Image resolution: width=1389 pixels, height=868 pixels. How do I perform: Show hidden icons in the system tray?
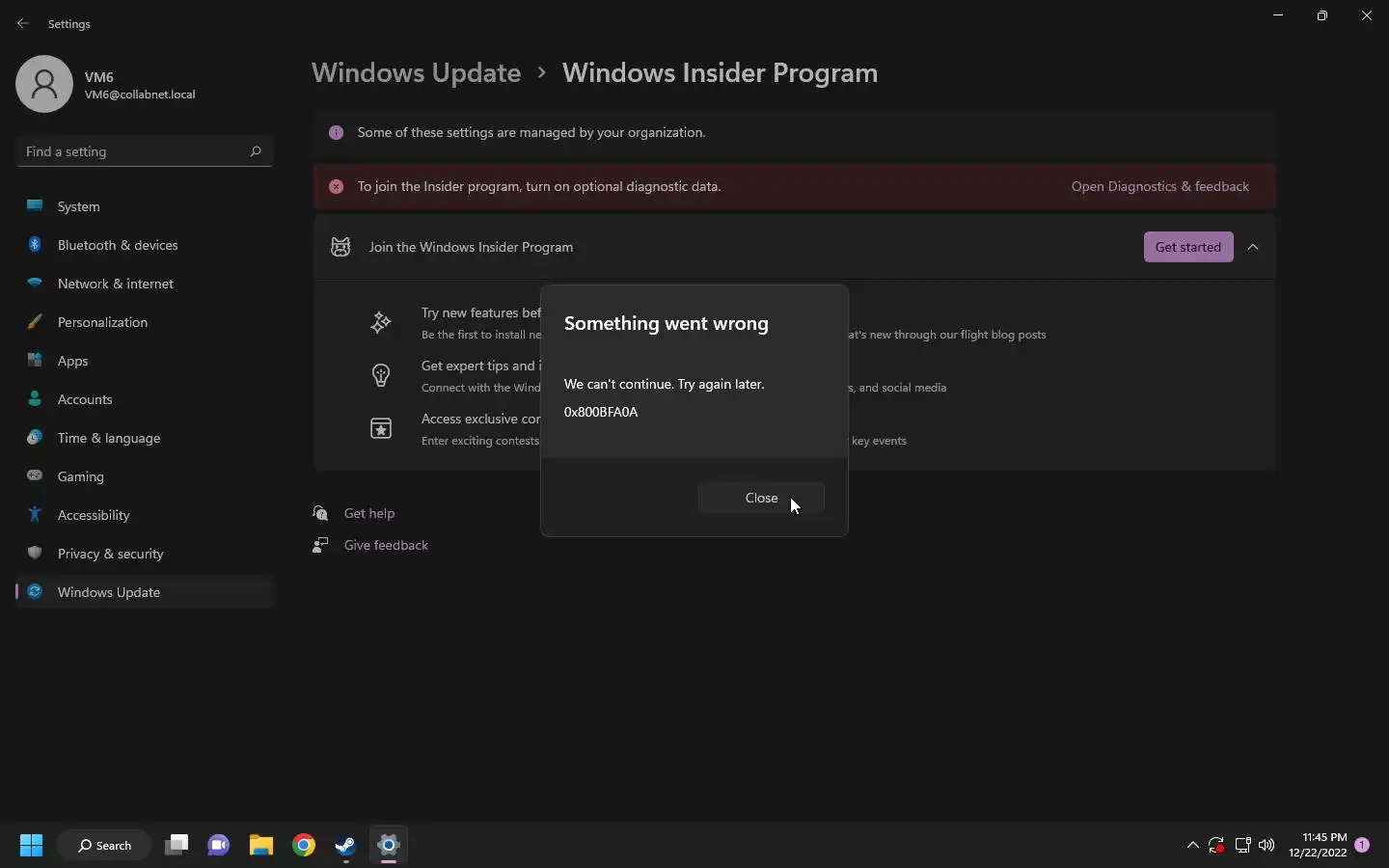click(1193, 846)
